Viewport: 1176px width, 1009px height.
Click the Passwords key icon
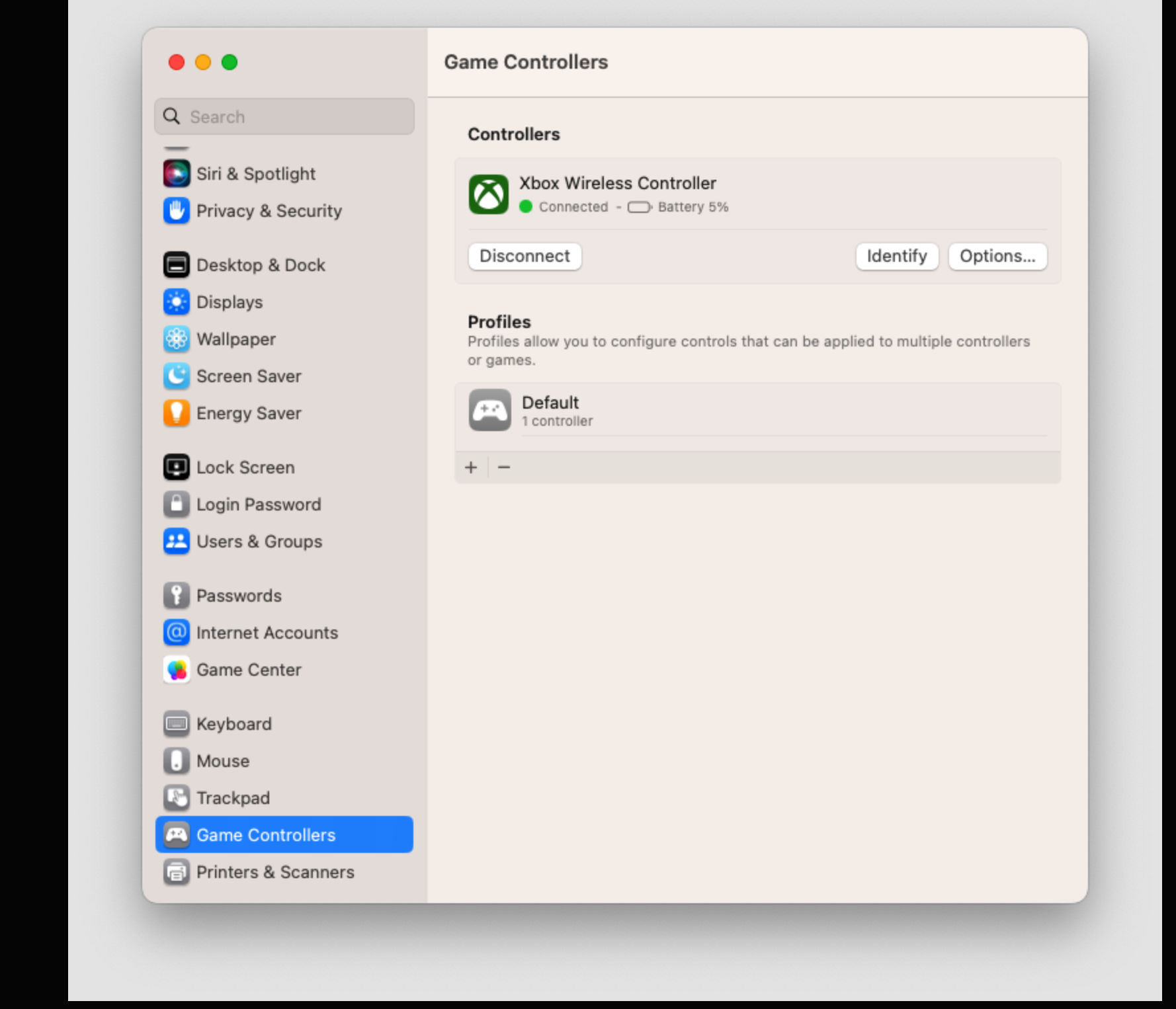(x=177, y=596)
